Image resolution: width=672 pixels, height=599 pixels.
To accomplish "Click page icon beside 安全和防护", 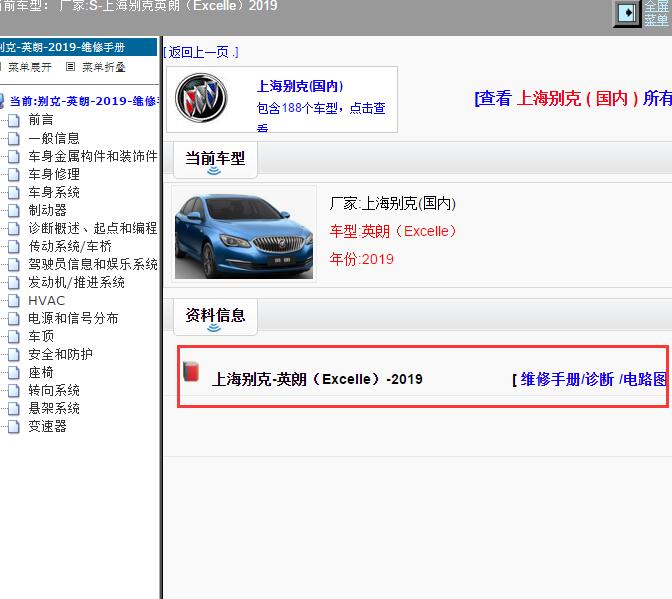I will pyautogui.click(x=14, y=354).
